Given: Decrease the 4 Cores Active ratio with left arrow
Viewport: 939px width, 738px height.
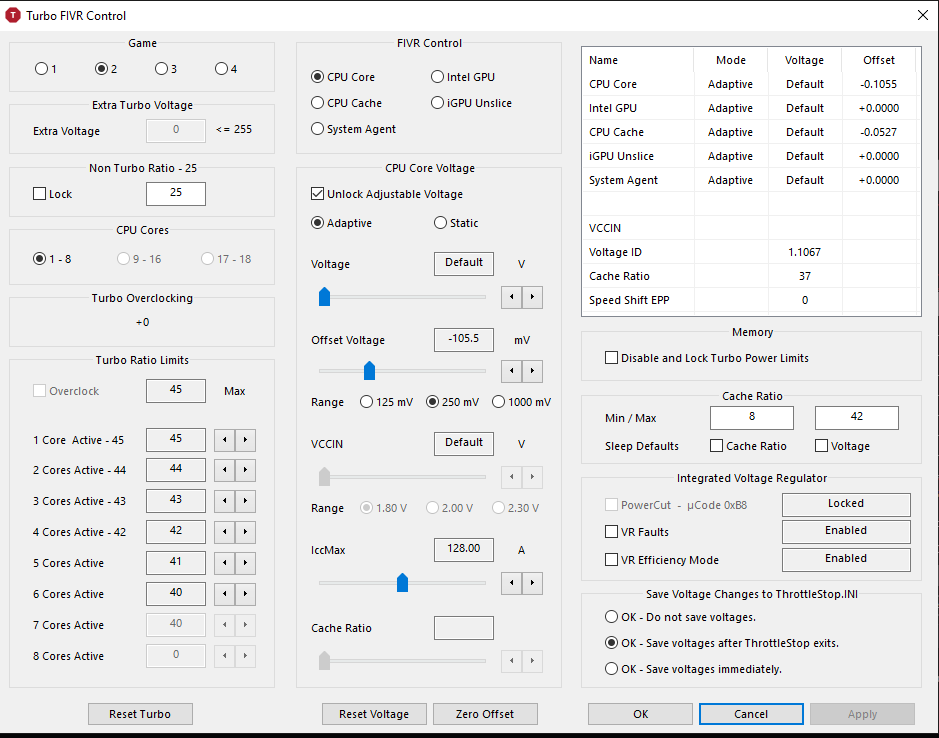Looking at the screenshot, I should [226, 533].
